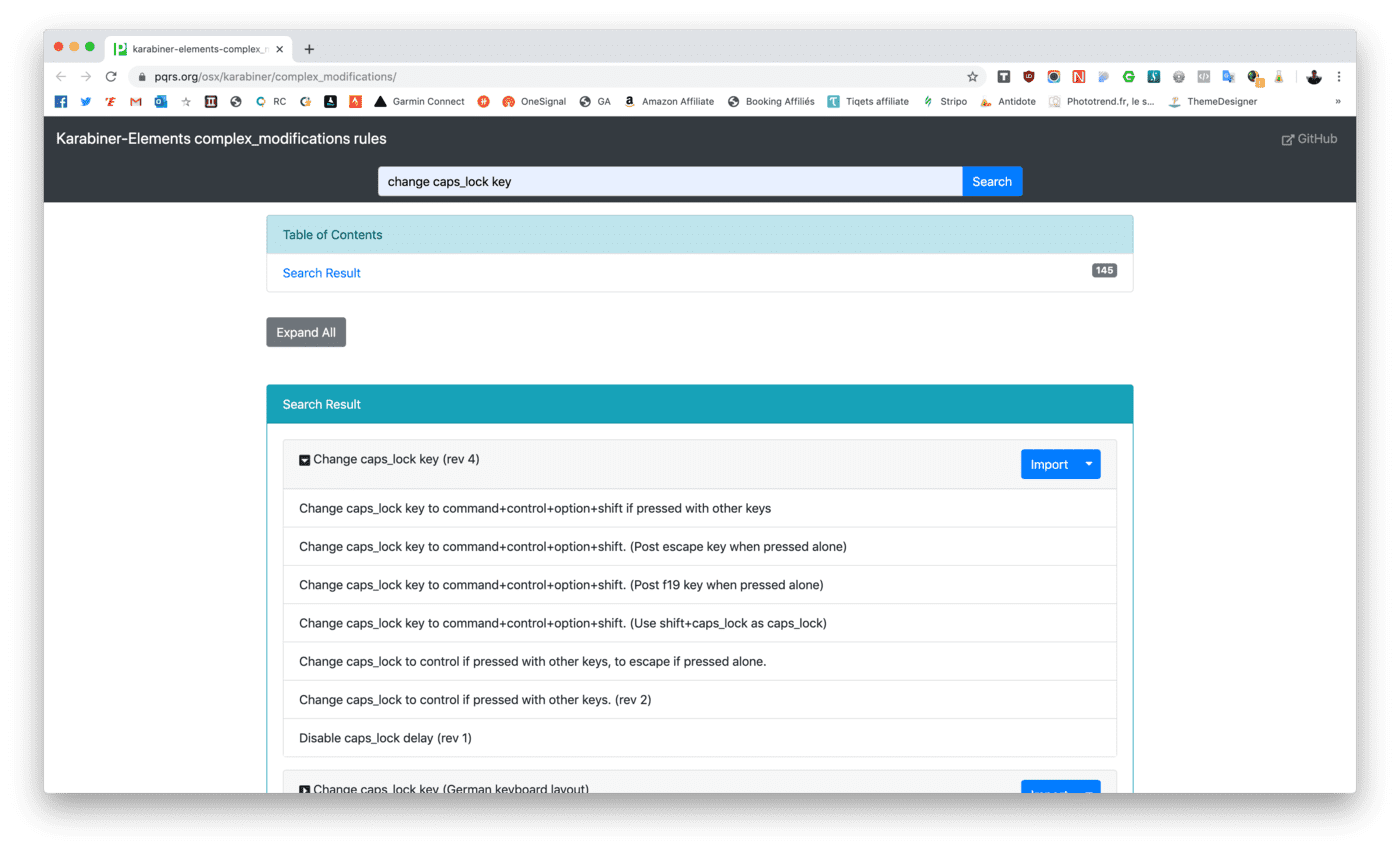This screenshot has height=851, width=1400.
Task: Select Disable caps_lock delay (rev 1) rule
Action: click(x=700, y=738)
